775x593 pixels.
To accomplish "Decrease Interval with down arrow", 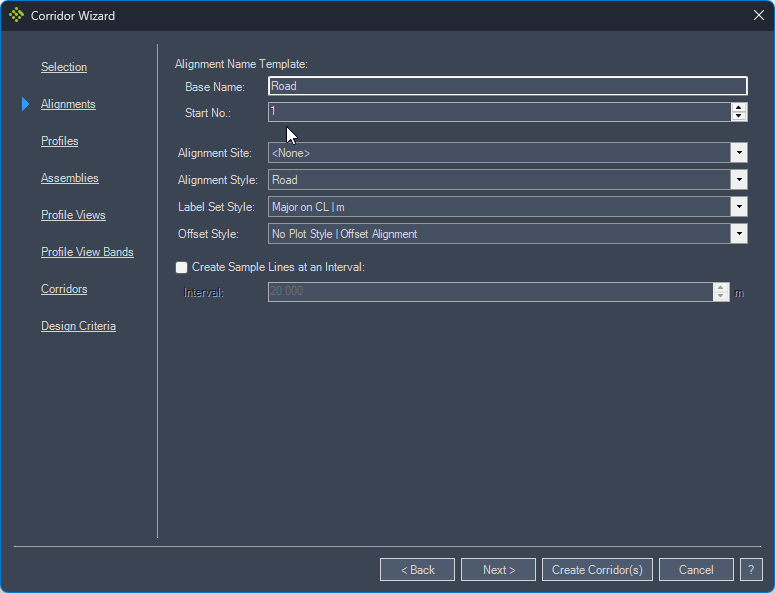I will point(721,296).
